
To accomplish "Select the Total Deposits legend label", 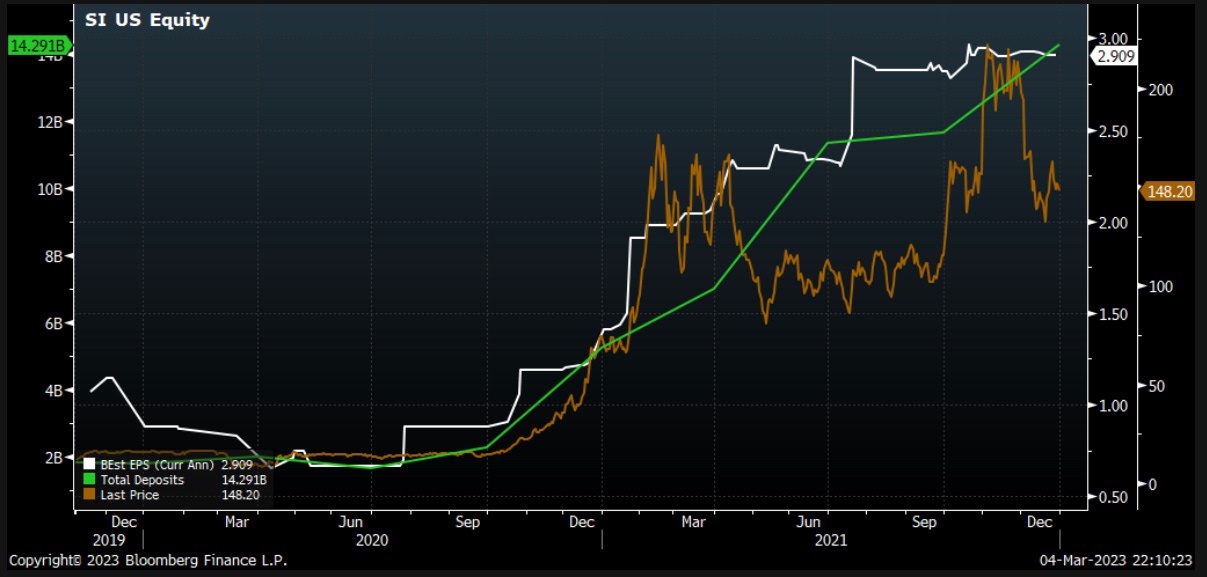I will coord(142,480).
